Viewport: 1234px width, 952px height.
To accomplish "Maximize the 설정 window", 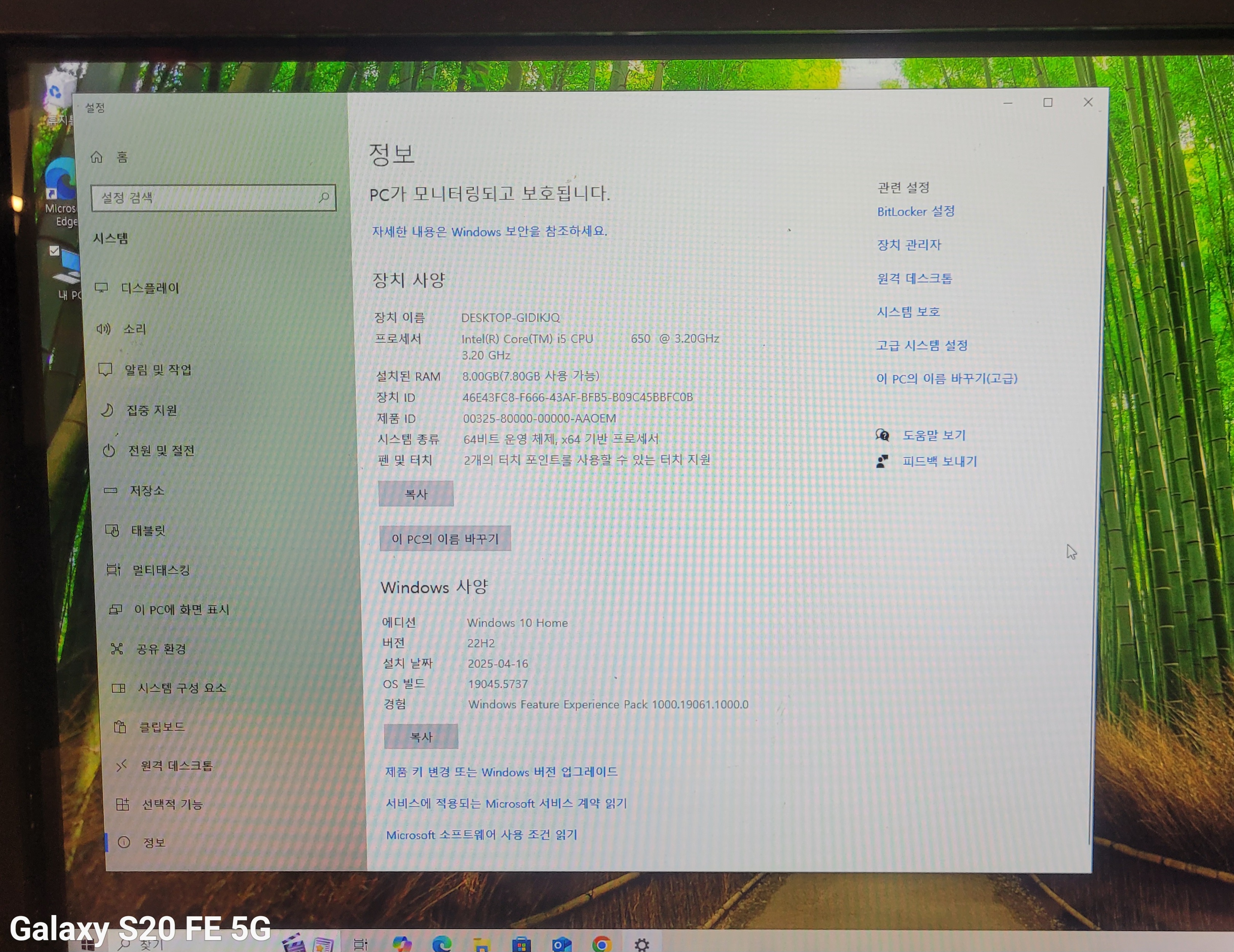I will (x=1047, y=102).
